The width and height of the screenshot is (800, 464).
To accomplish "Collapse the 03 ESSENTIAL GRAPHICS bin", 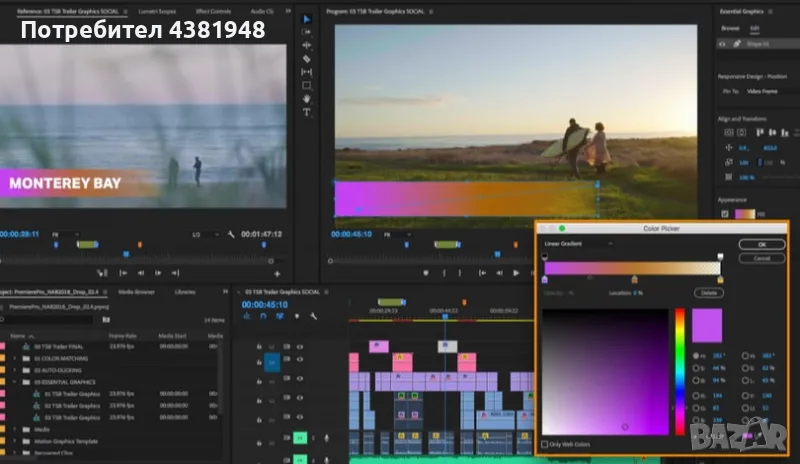I will click(16, 381).
